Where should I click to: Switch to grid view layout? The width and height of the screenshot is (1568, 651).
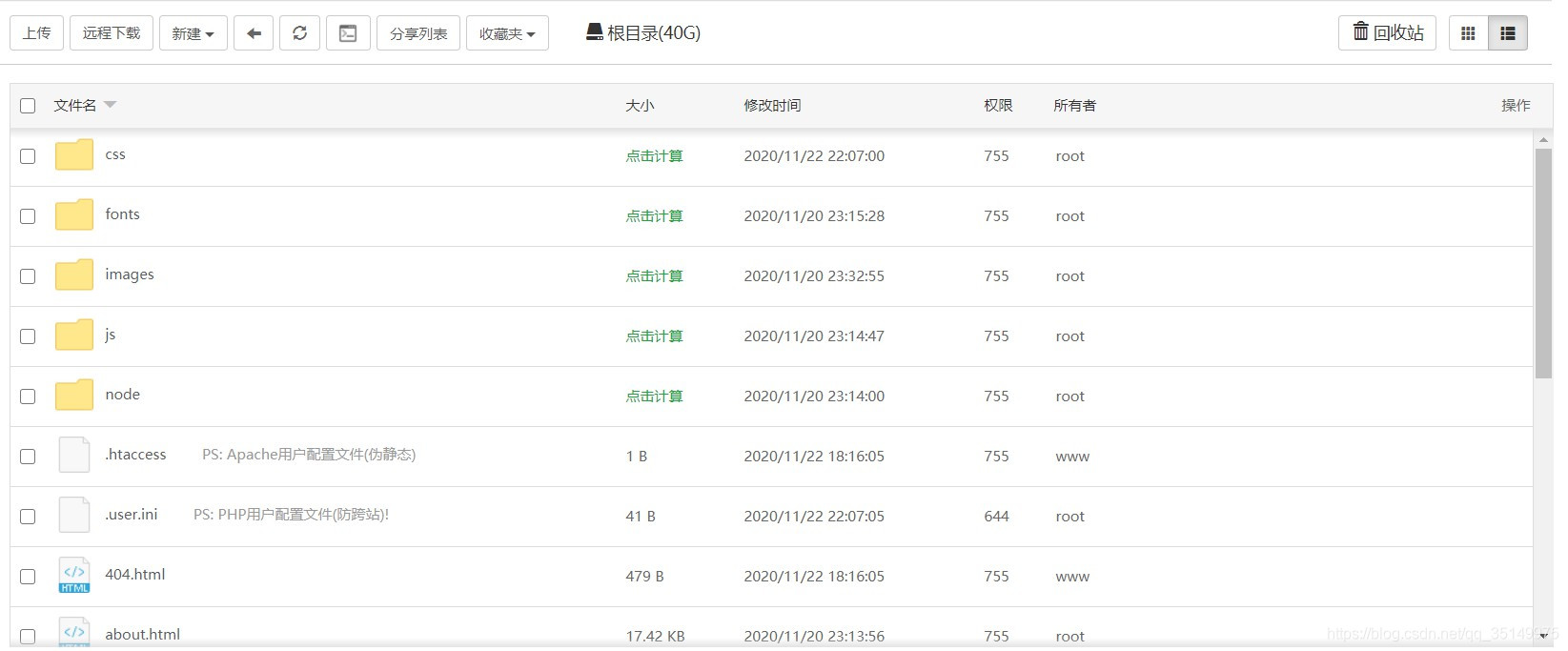1468,33
